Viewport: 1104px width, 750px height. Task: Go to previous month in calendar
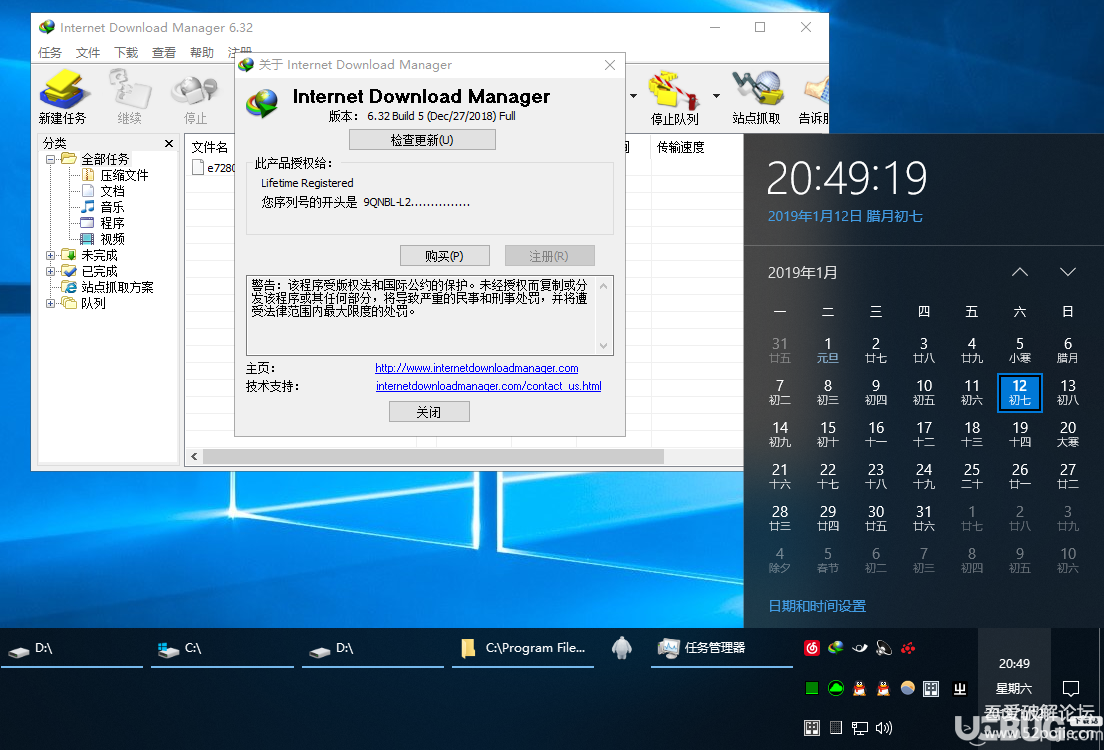tap(1020, 272)
